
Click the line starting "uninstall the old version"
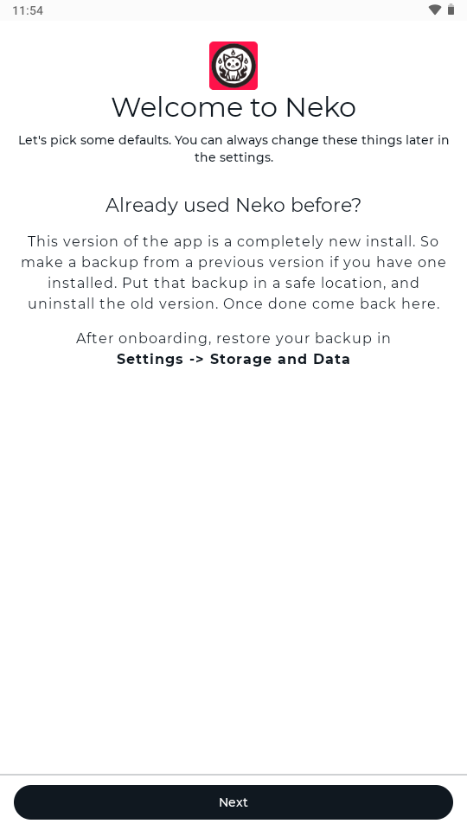tap(234, 304)
